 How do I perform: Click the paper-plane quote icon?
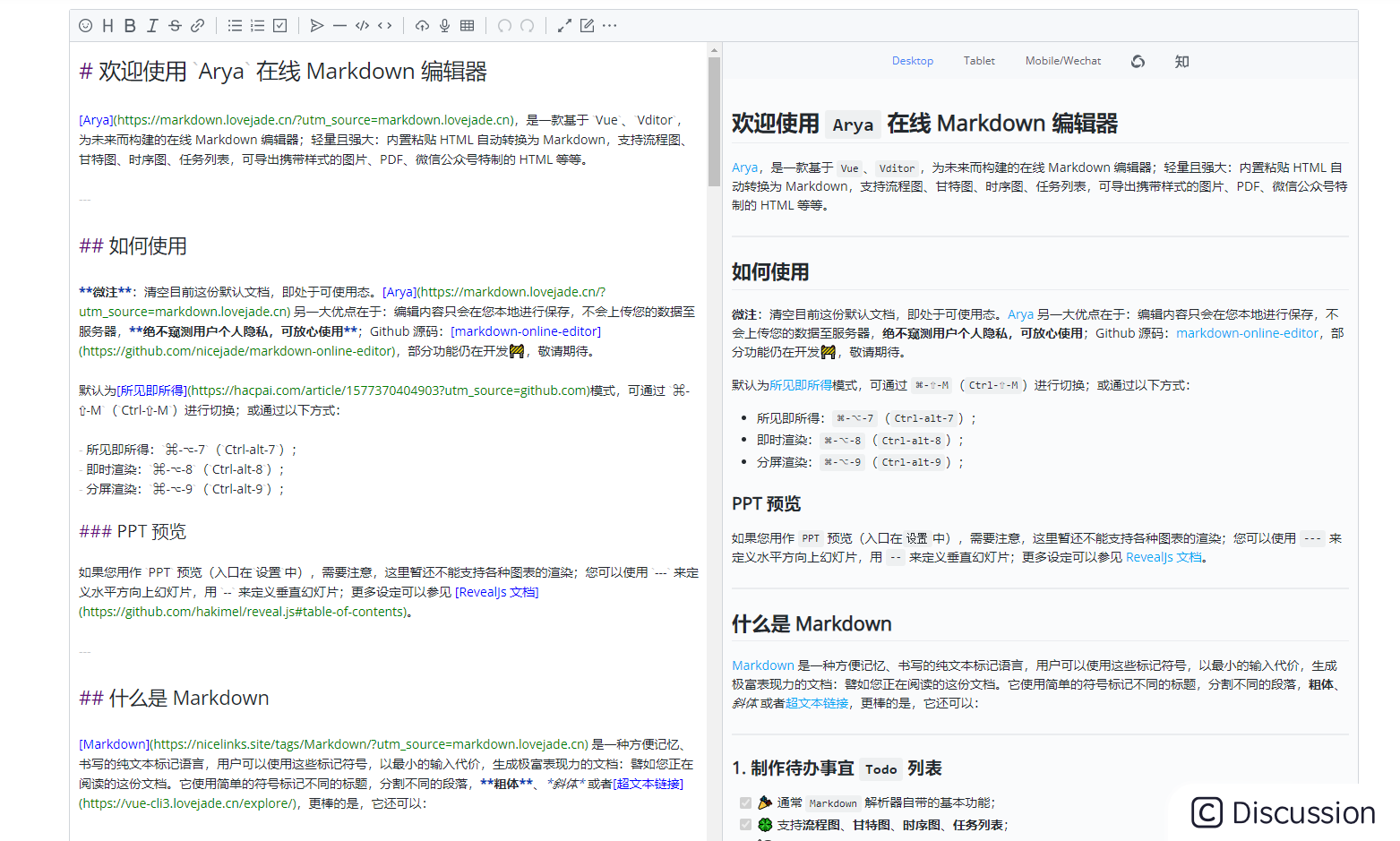(x=317, y=26)
